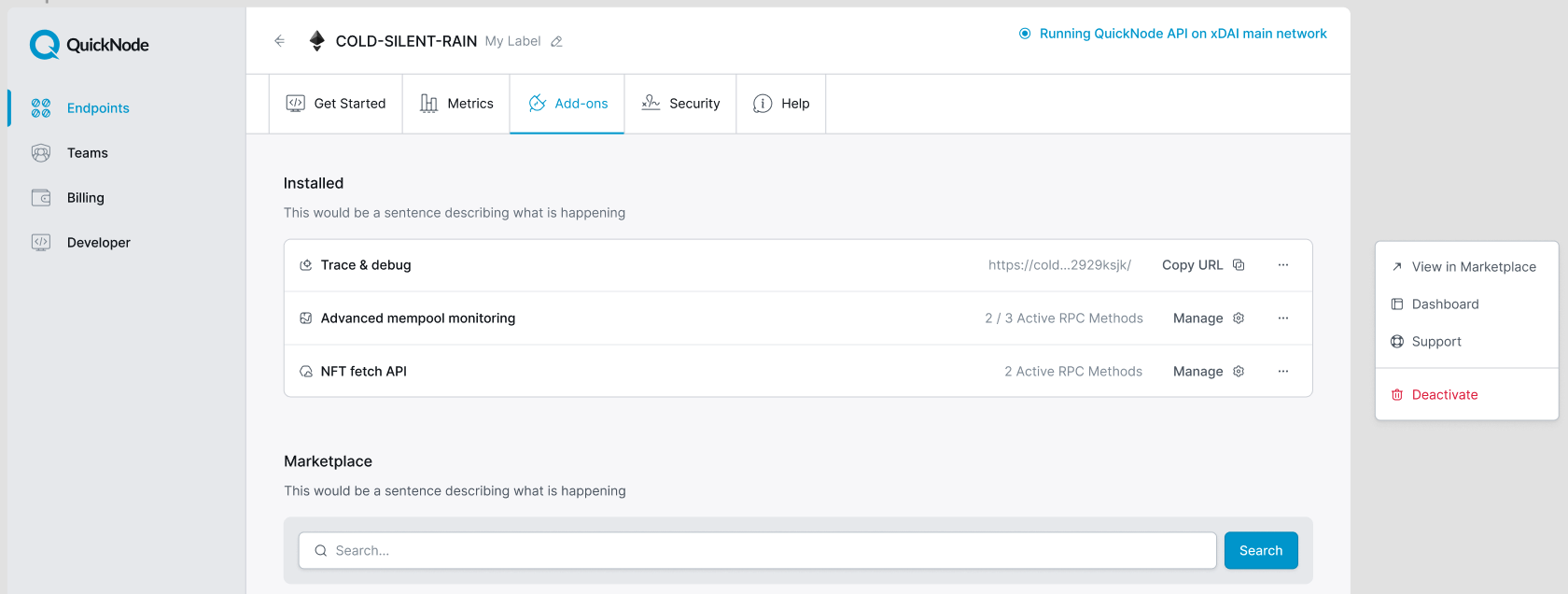Click the QuickNode logo
The width and height of the screenshot is (1568, 594).
click(90, 45)
